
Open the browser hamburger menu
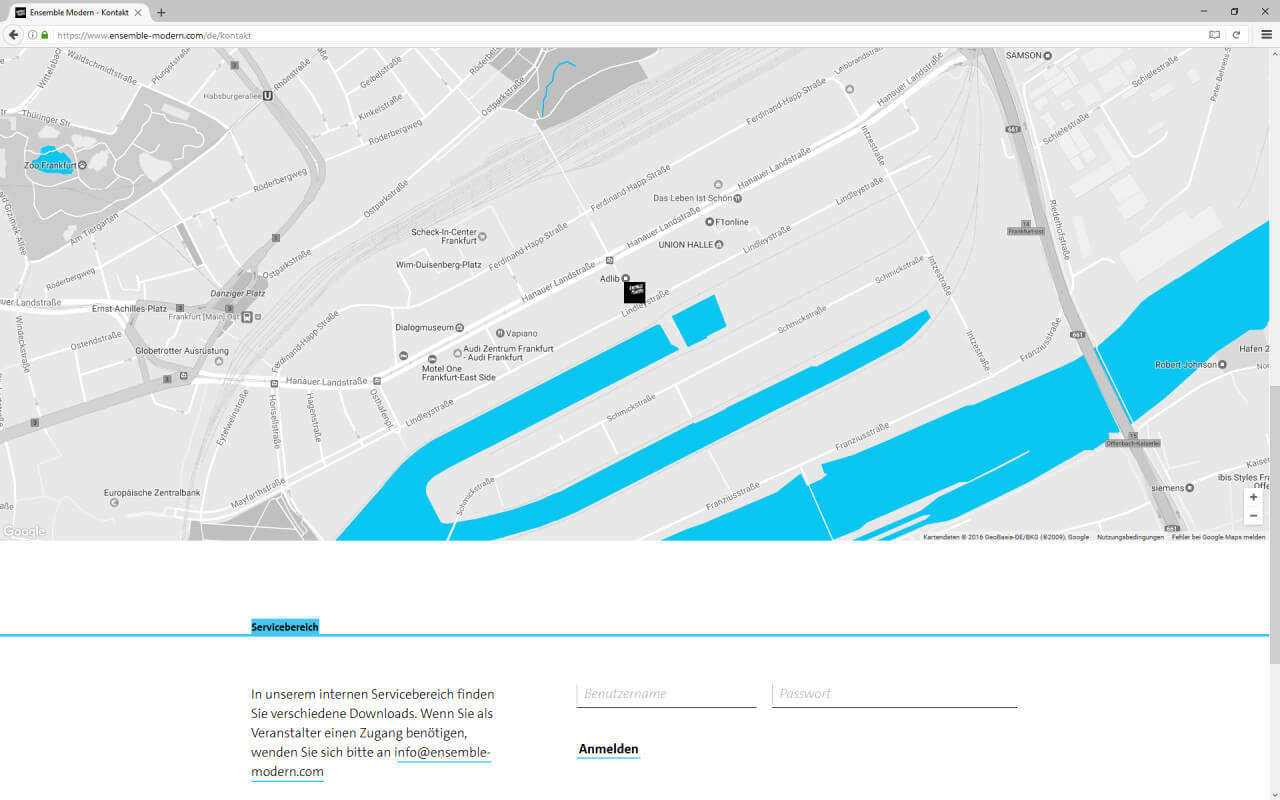pos(1266,35)
